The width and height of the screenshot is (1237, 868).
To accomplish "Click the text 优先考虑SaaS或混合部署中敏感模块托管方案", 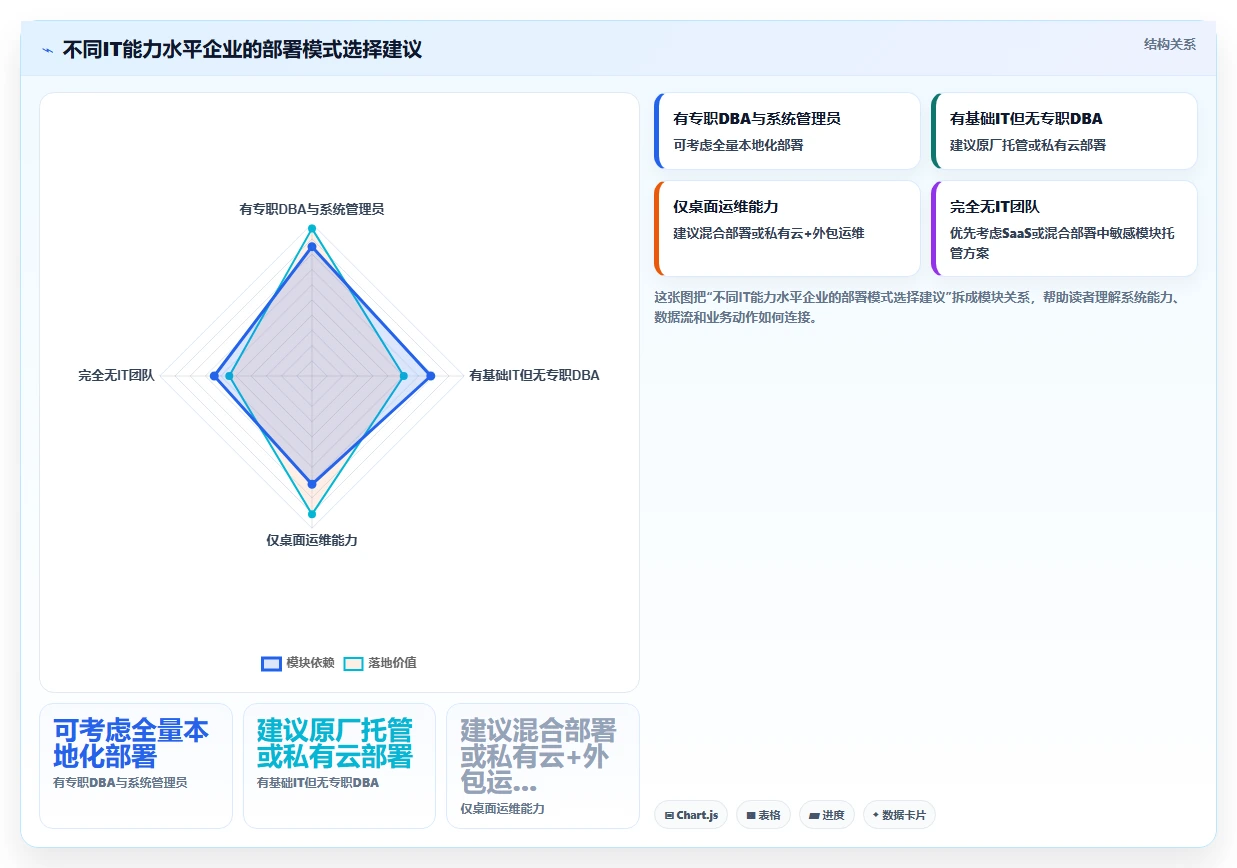I will 1062,243.
